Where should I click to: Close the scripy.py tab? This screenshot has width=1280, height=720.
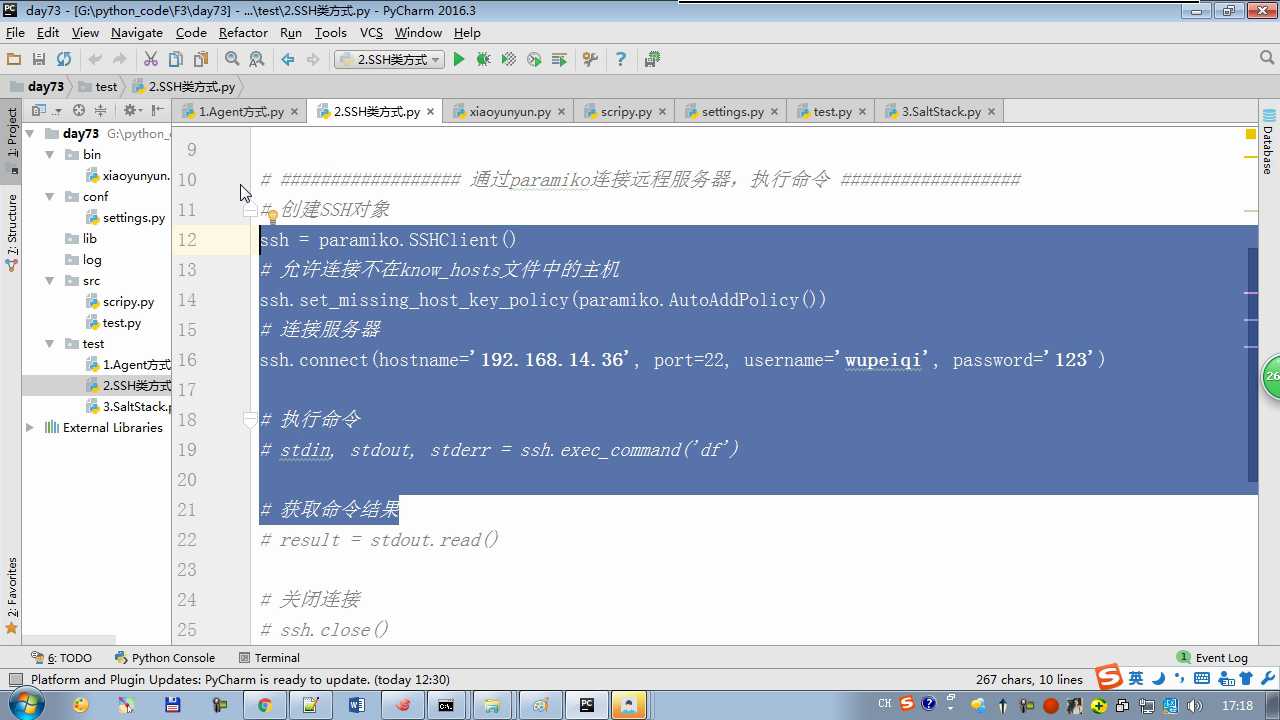663,112
